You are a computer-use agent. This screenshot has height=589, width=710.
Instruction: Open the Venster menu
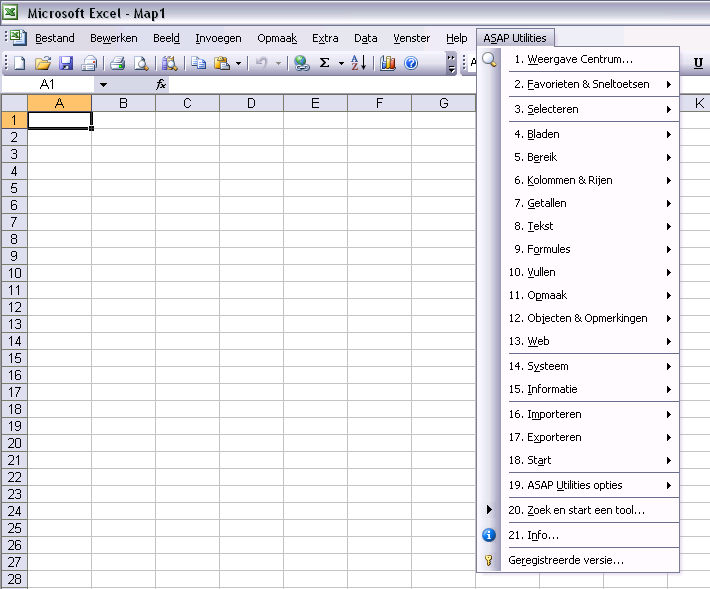pyautogui.click(x=411, y=38)
